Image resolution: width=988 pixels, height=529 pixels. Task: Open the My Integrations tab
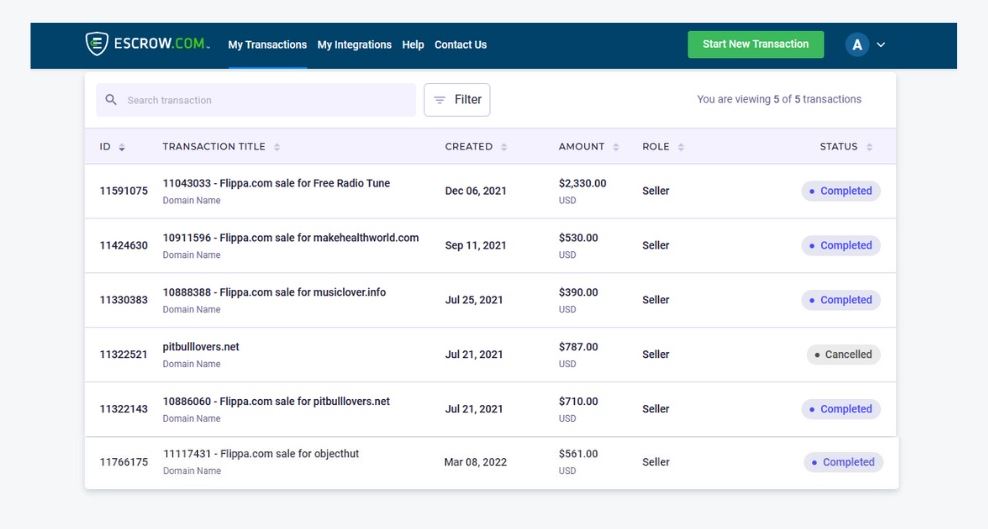354,45
